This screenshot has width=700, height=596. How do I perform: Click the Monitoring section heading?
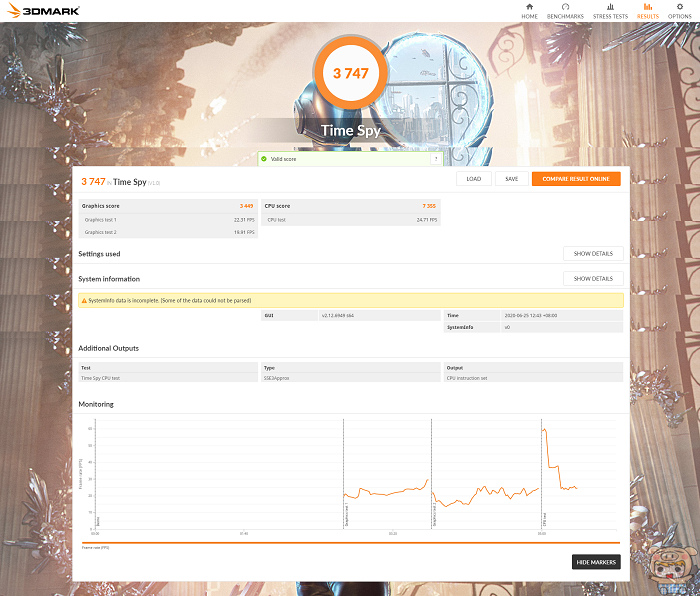(x=96, y=404)
